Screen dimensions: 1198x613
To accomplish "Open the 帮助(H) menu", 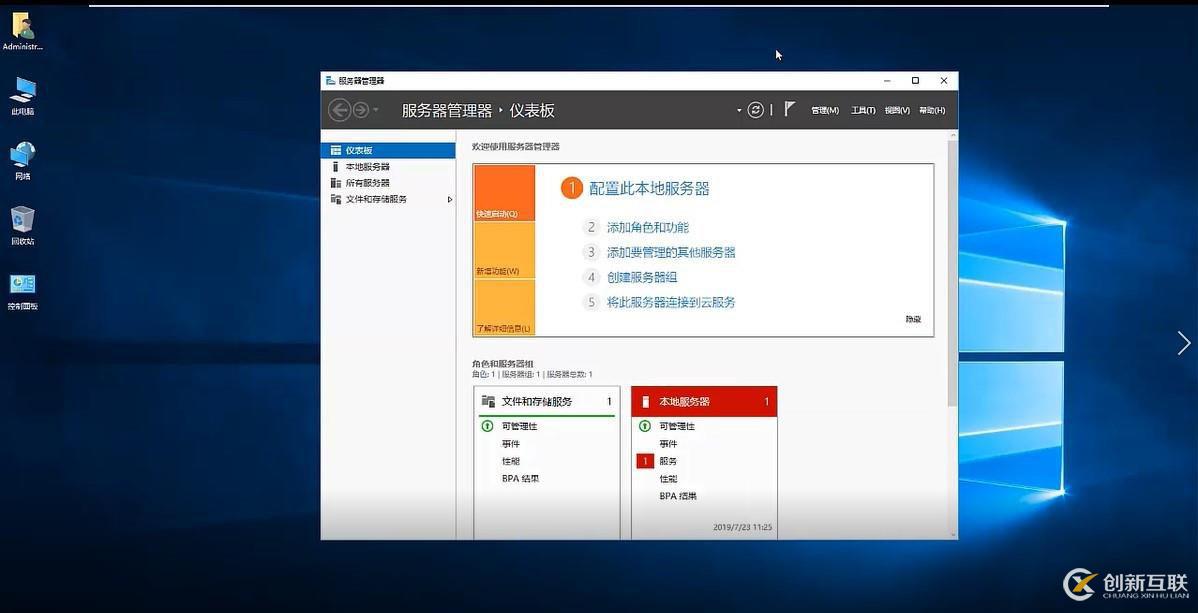I will 932,111.
